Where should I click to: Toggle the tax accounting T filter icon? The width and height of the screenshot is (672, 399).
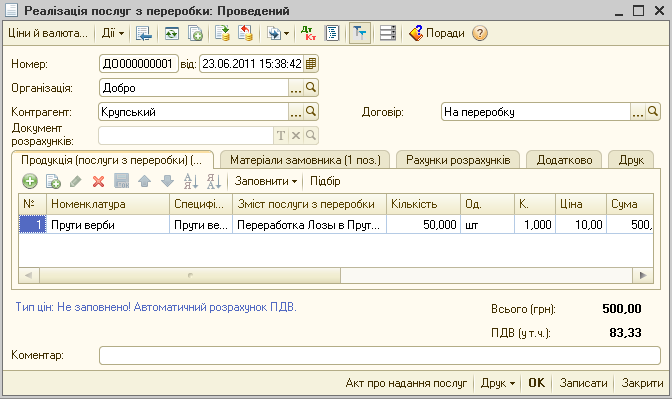360,33
